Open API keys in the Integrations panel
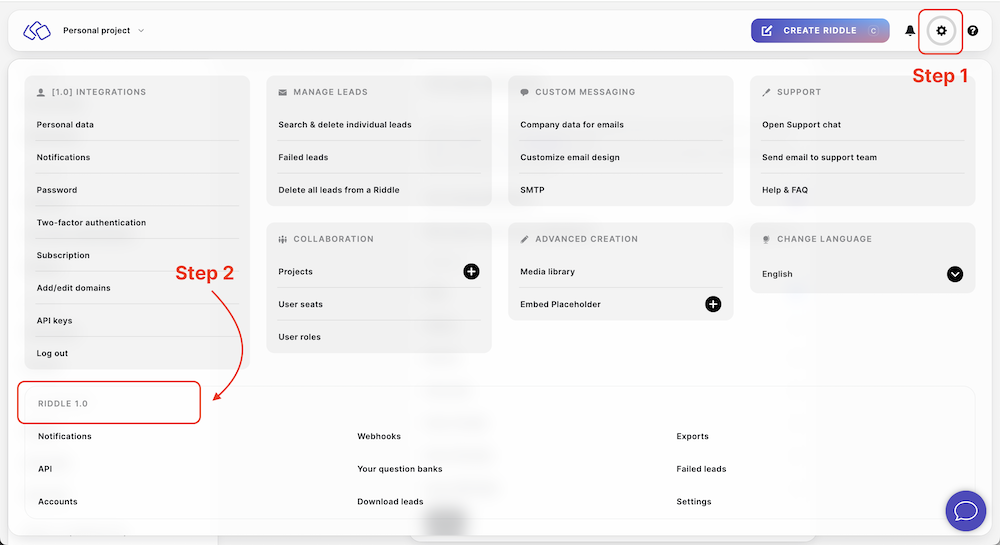This screenshot has width=1000, height=545. click(55, 321)
